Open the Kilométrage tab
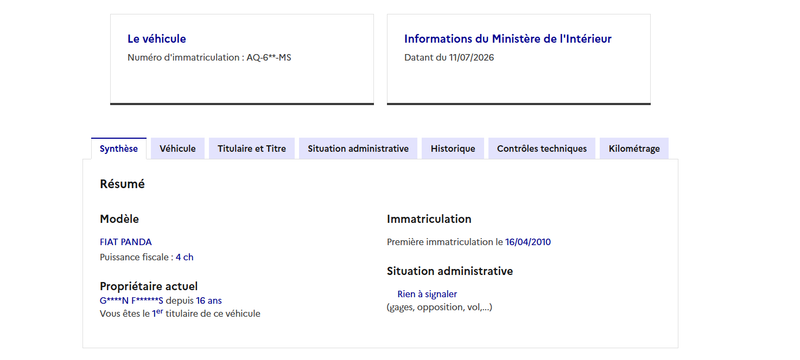Image resolution: width=800 pixels, height=360 pixels. pos(634,148)
